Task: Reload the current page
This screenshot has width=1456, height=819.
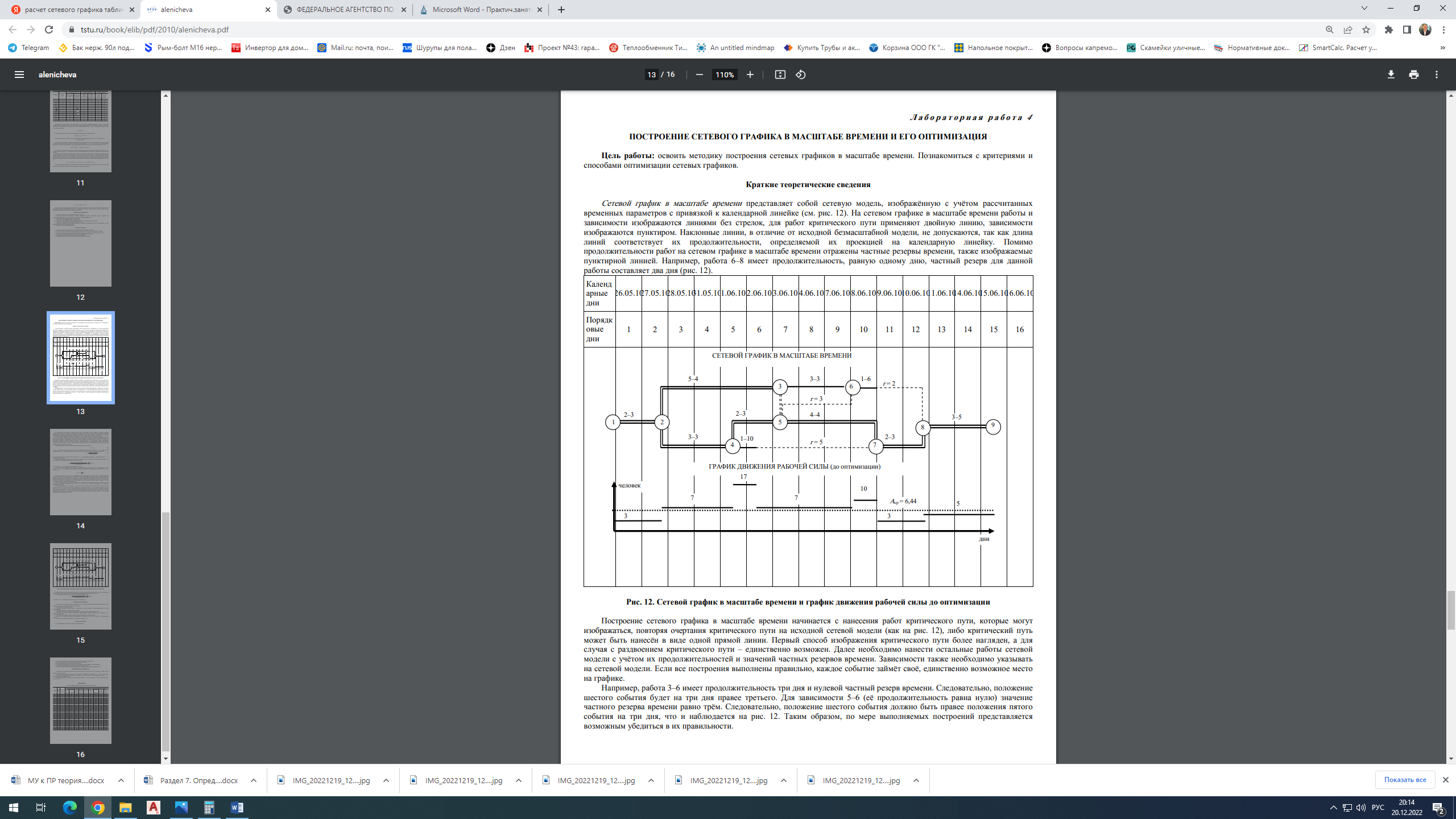Action: coord(49,30)
